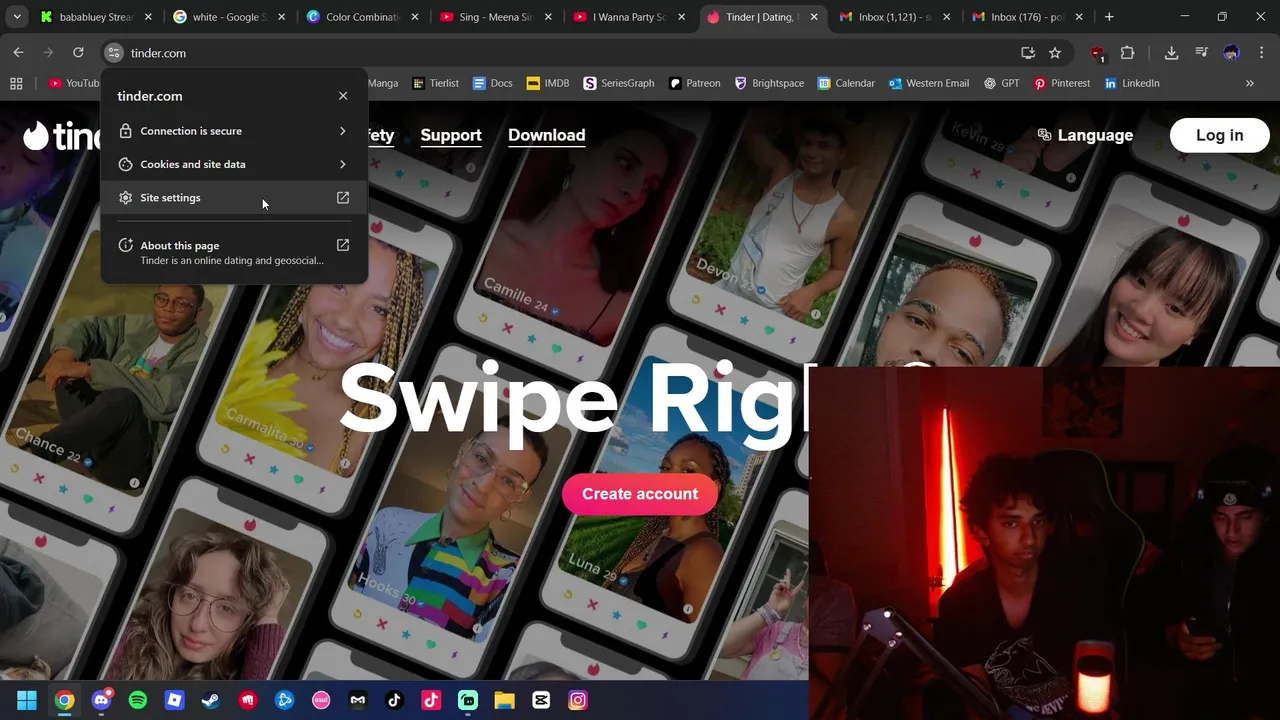The height and width of the screenshot is (720, 1280).
Task: Open File Explorer from the taskbar
Action: (x=504, y=701)
